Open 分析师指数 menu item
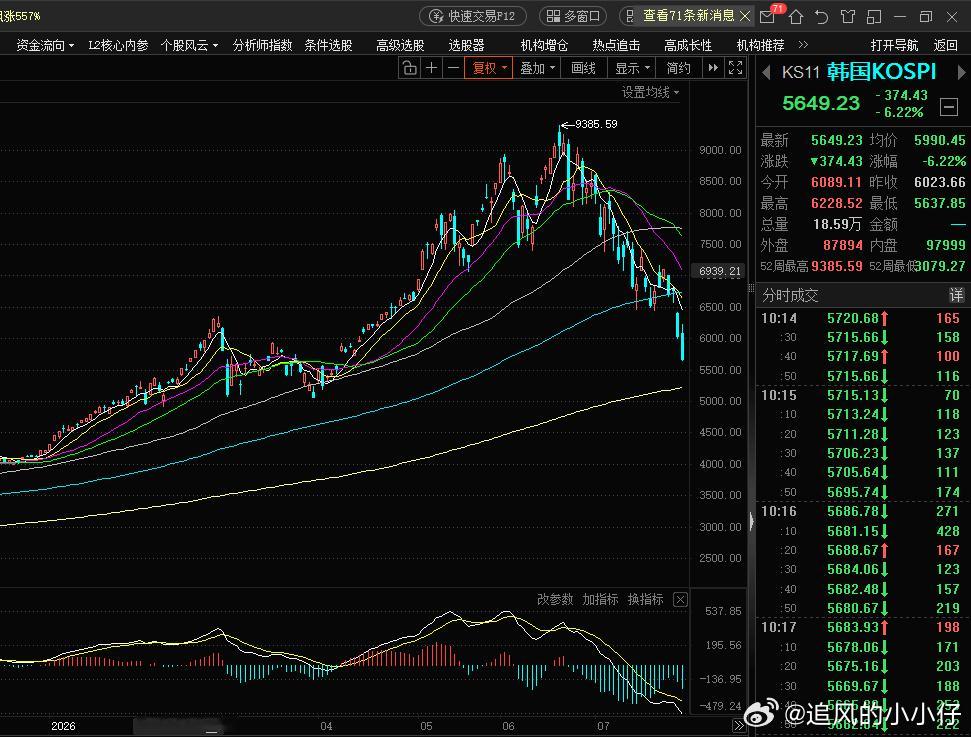The height and width of the screenshot is (737, 971). pyautogui.click(x=262, y=45)
